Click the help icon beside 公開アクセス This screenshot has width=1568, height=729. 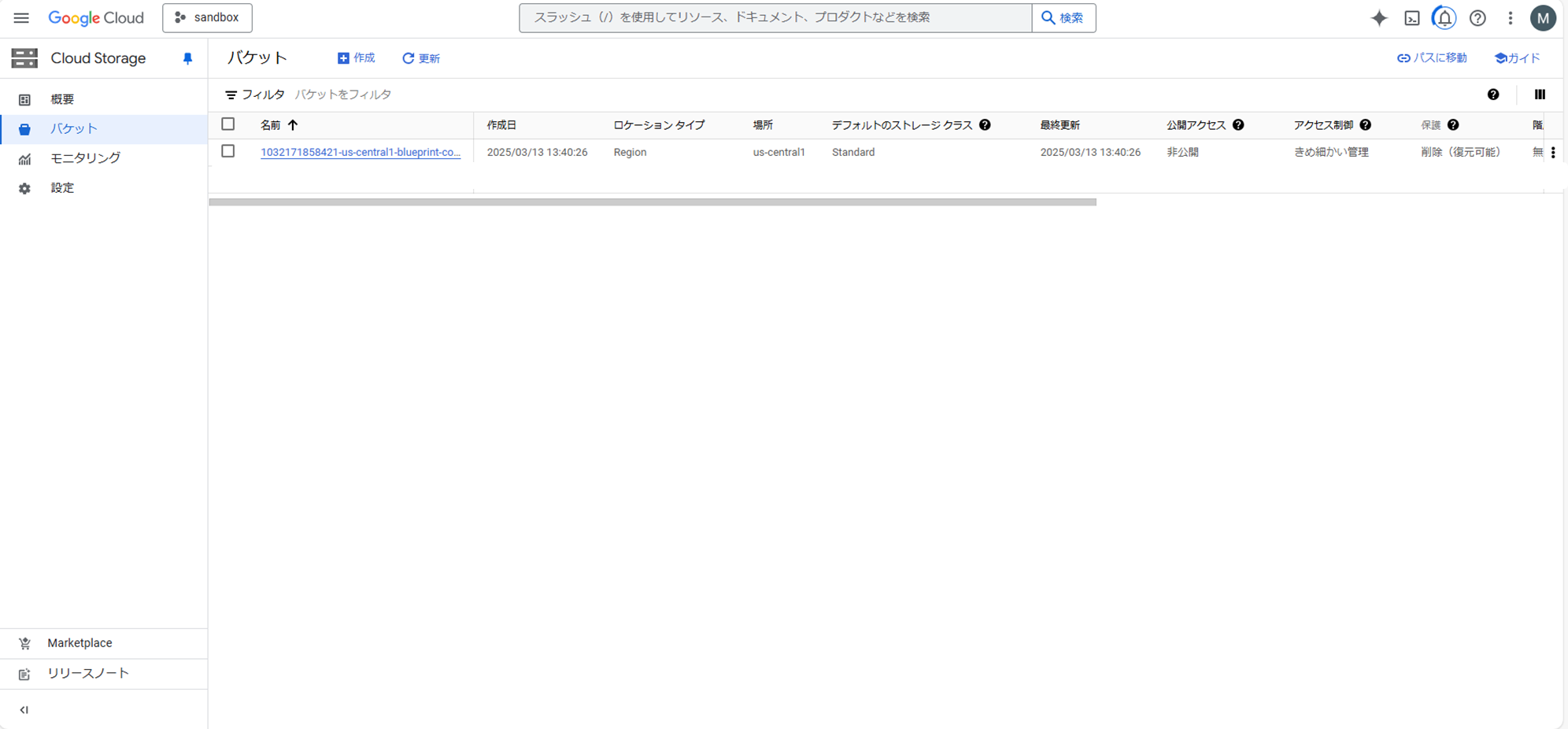(1238, 125)
